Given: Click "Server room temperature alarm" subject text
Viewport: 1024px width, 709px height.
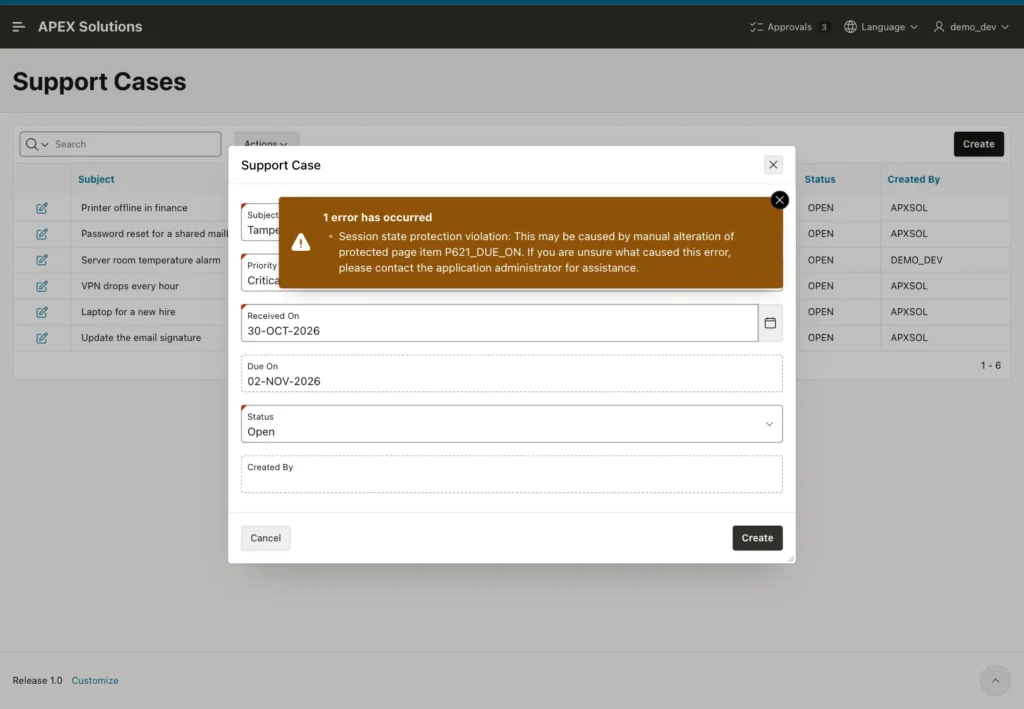Looking at the screenshot, I should (150, 260).
